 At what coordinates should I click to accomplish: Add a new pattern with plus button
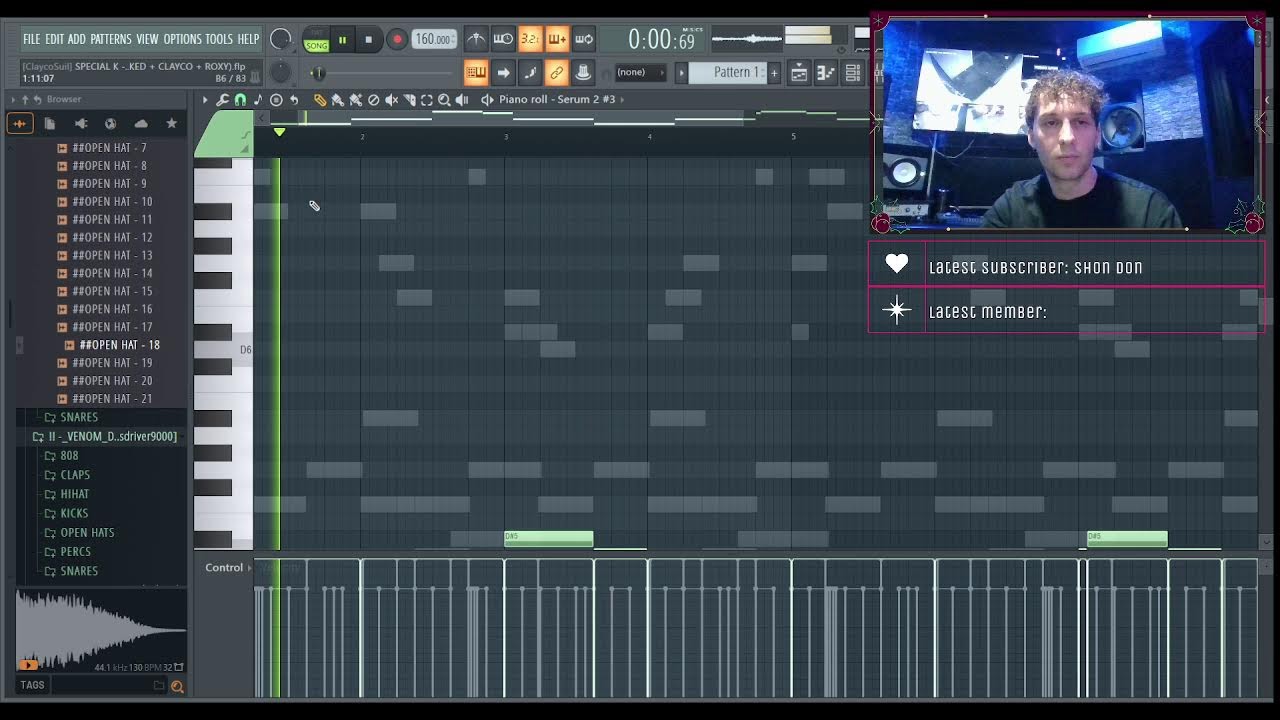(774, 72)
